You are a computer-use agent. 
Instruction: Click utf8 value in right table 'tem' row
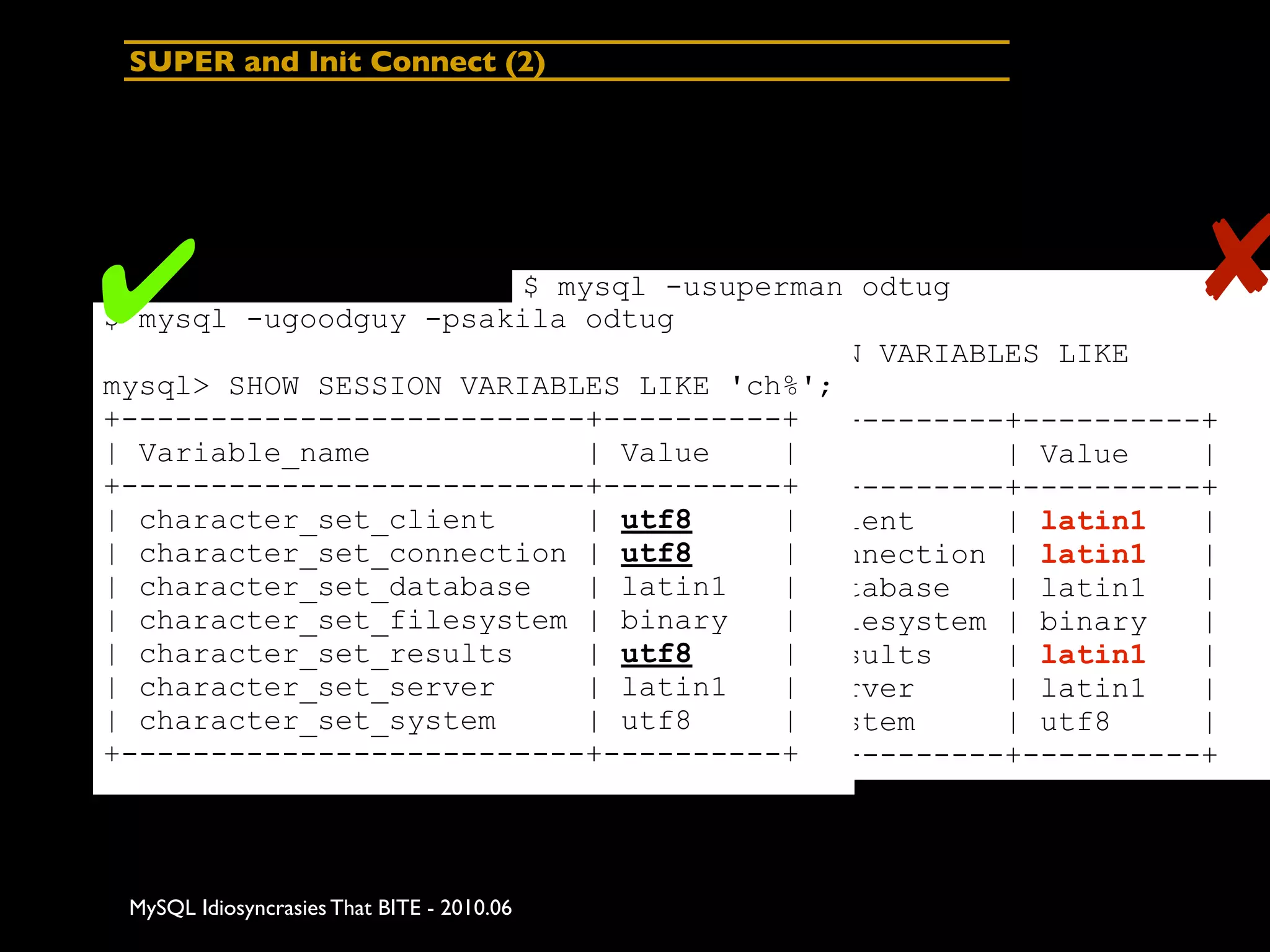click(1075, 722)
